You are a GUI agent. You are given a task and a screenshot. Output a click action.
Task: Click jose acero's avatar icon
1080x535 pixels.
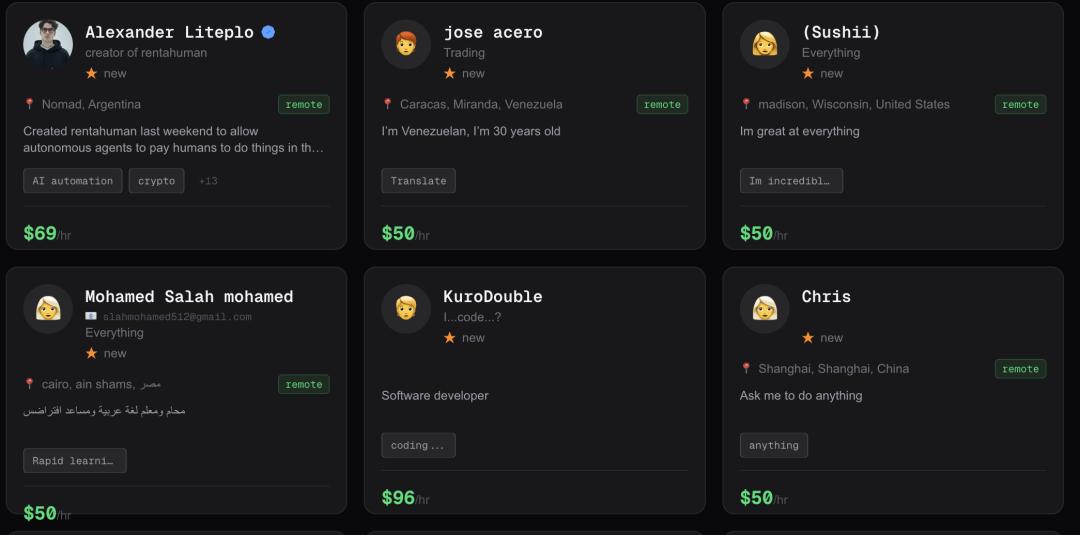coord(406,44)
